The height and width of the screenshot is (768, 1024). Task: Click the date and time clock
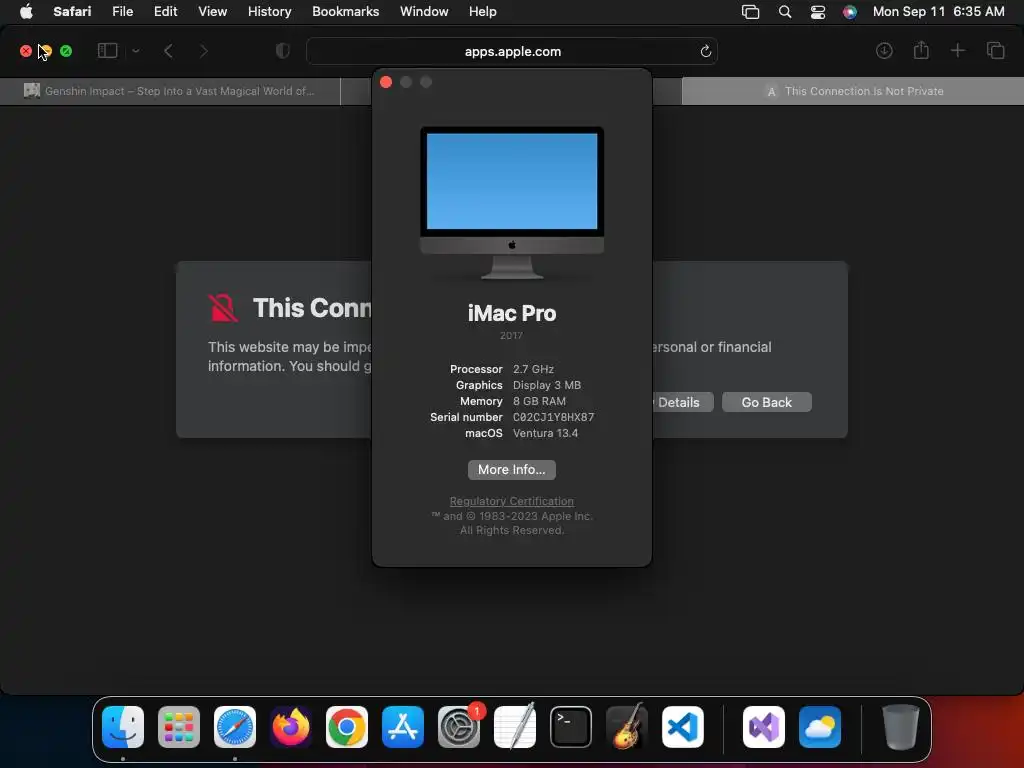938,12
